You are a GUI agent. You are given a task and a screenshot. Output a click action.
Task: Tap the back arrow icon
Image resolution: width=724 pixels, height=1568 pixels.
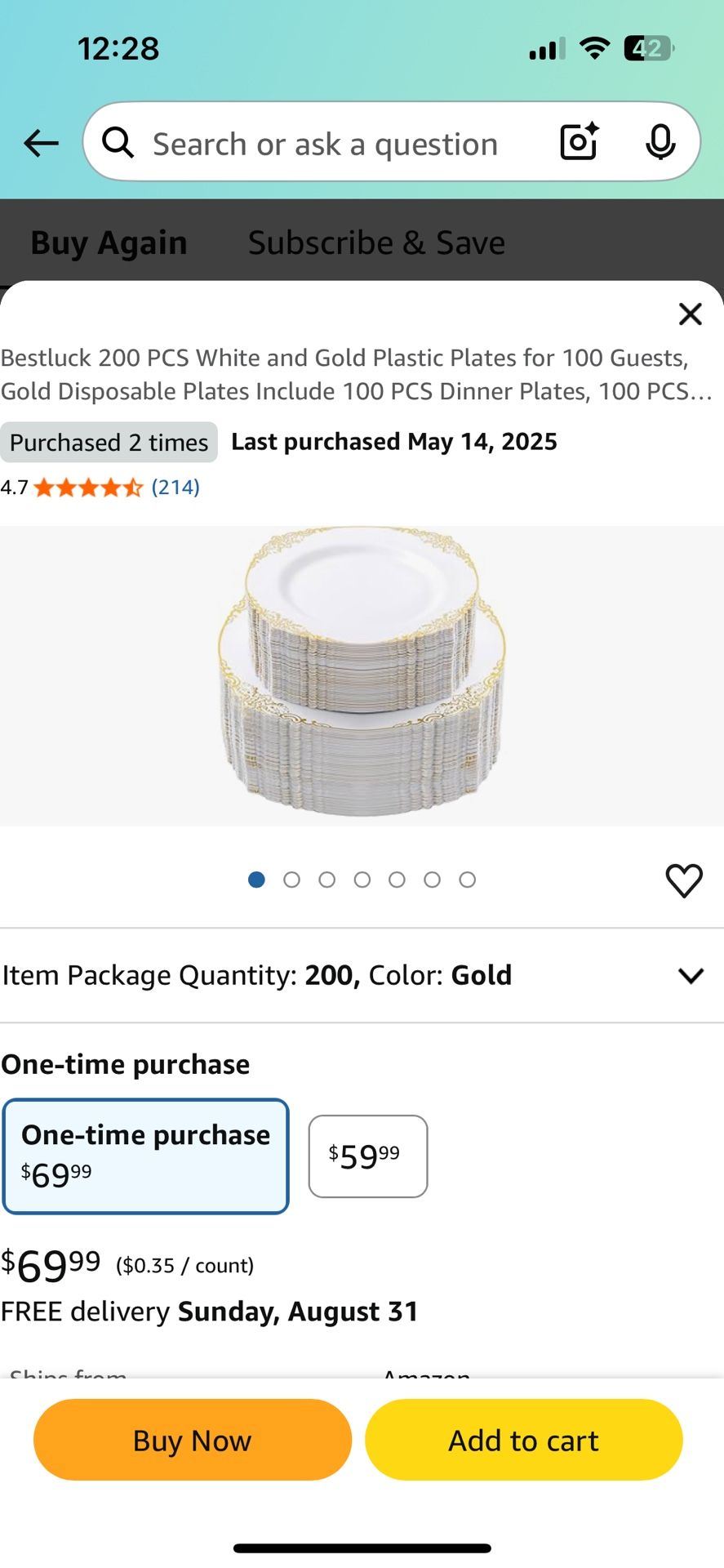[41, 144]
